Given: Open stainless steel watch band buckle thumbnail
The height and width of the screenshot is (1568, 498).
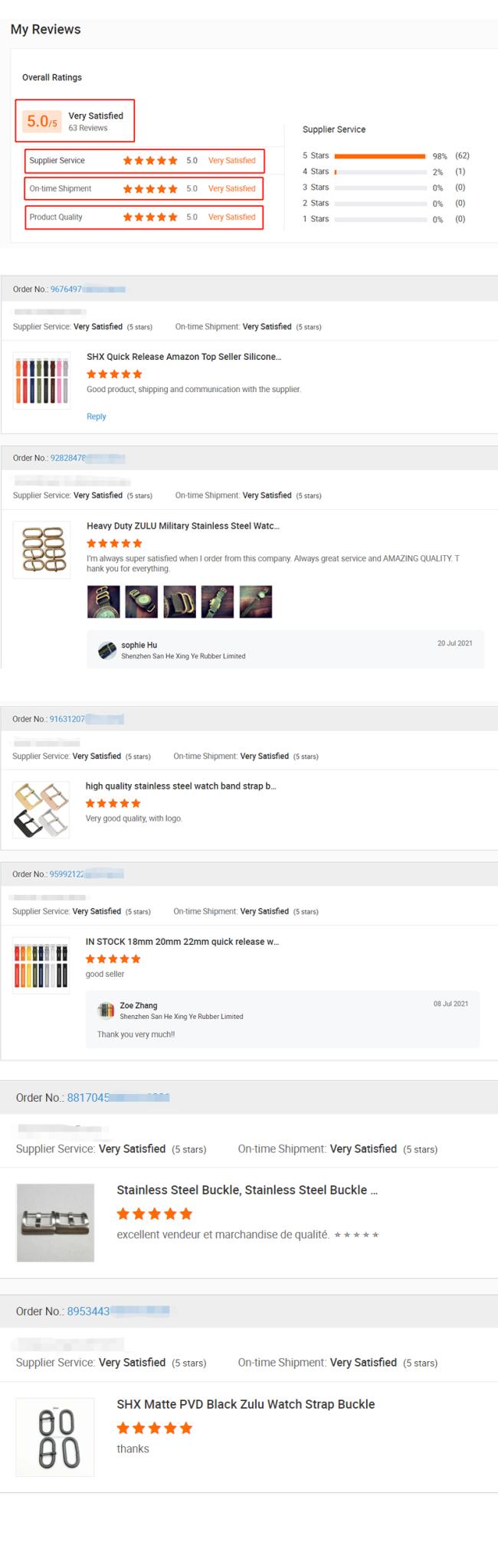Looking at the screenshot, I should tap(41, 809).
